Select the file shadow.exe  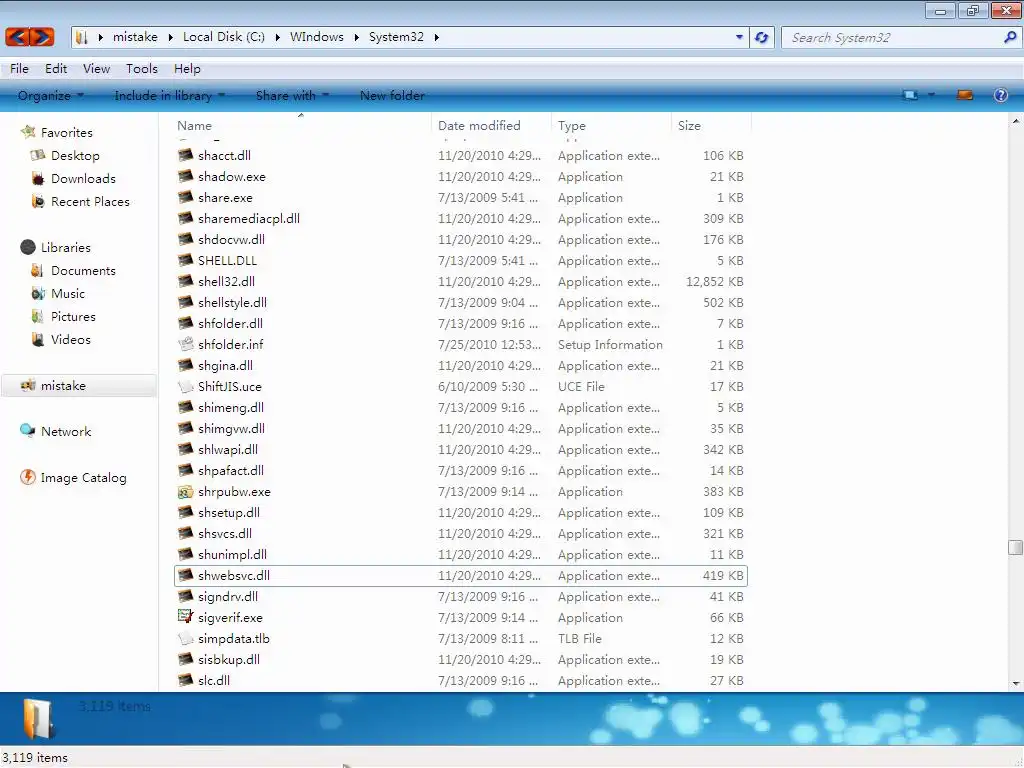pyautogui.click(x=460, y=176)
